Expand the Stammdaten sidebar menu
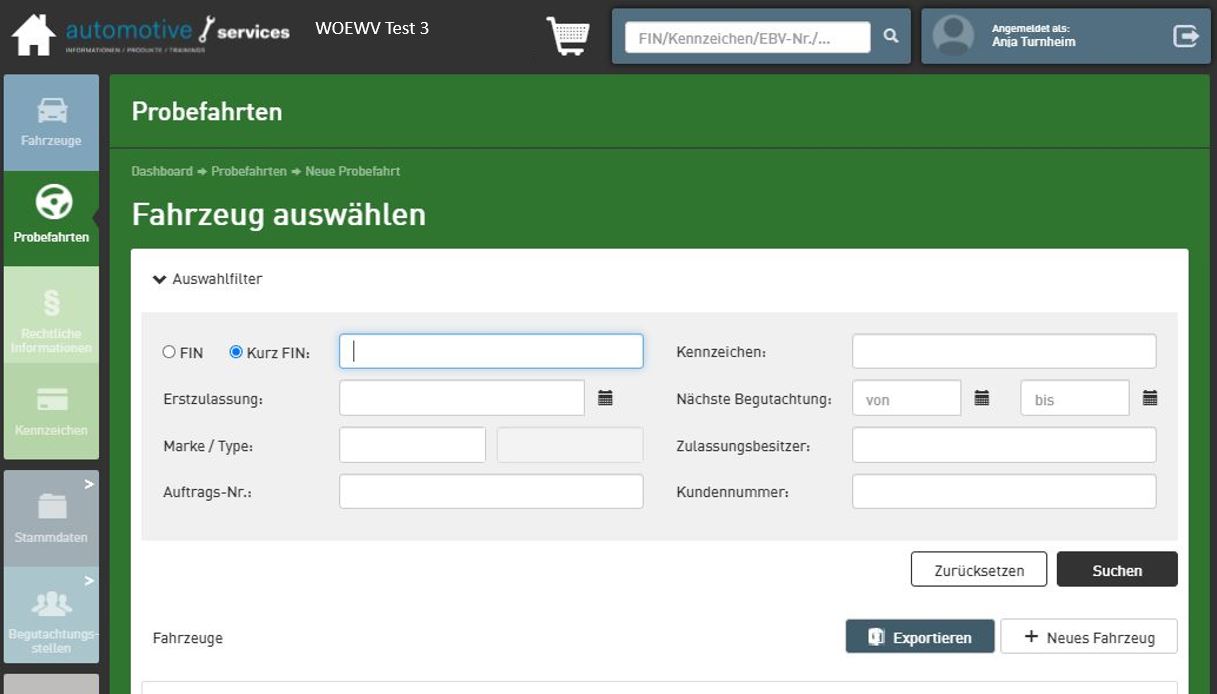Screen dimensions: 1217x694 coord(51,518)
